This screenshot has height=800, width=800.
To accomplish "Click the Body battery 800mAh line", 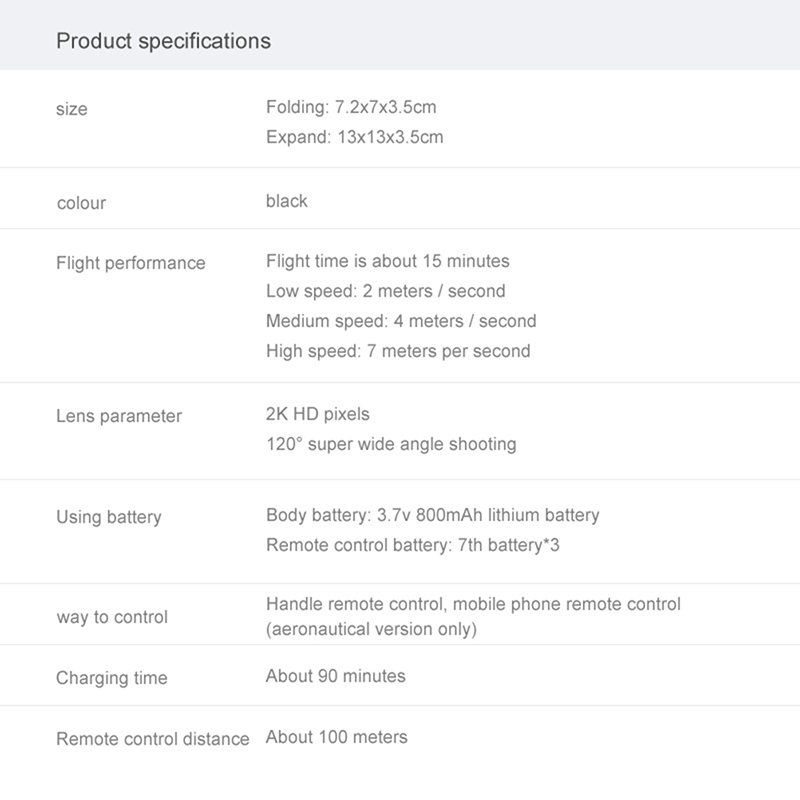I will point(433,515).
